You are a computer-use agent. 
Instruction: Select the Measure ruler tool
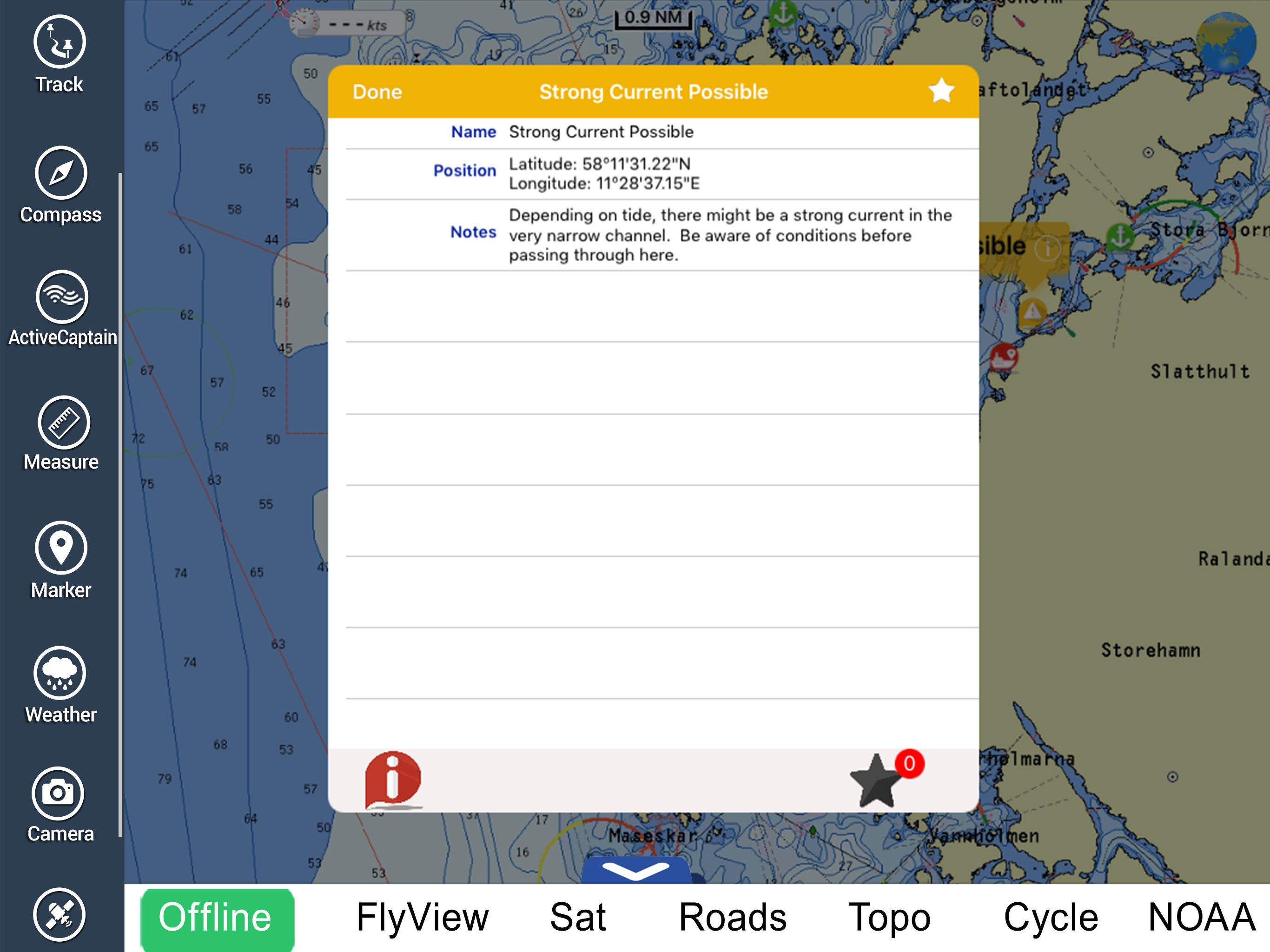point(63,423)
